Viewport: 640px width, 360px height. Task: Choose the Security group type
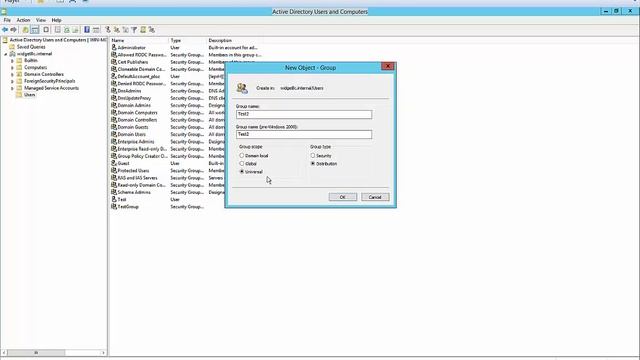pos(313,156)
